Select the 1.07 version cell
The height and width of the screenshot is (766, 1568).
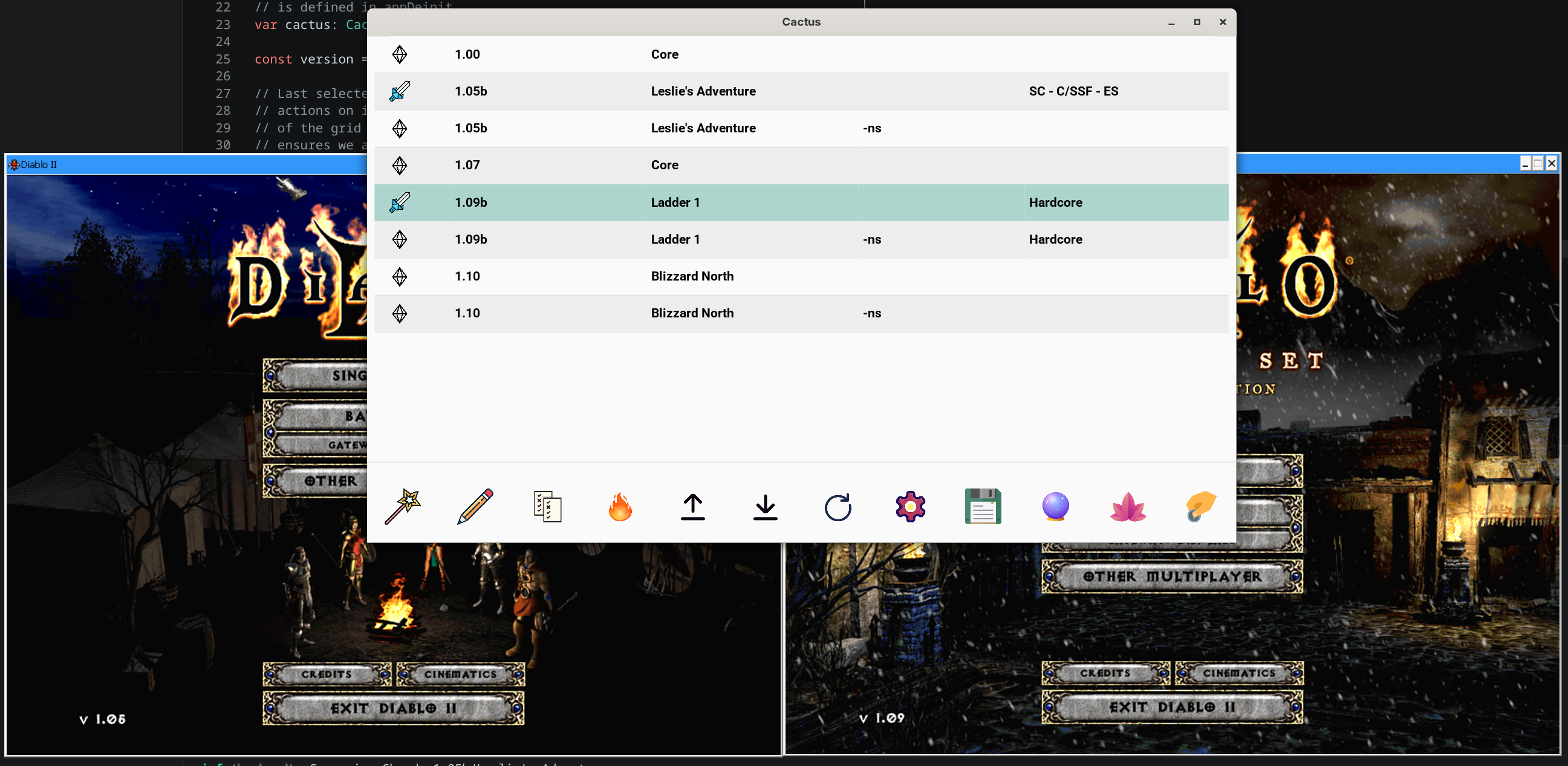467,165
